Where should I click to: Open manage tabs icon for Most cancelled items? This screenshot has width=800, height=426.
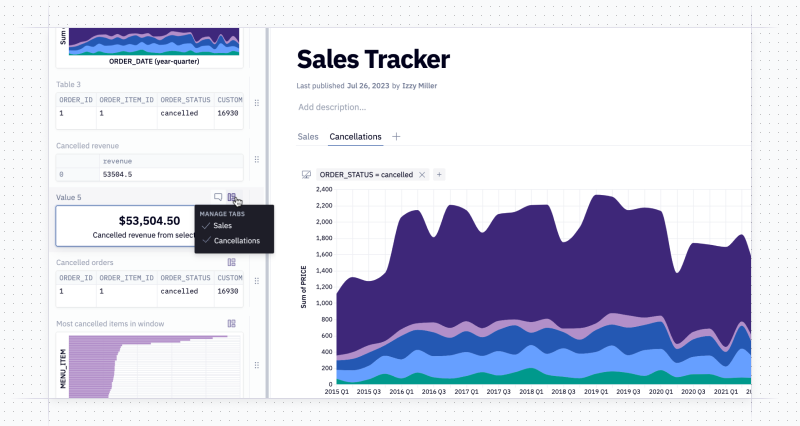pos(232,323)
